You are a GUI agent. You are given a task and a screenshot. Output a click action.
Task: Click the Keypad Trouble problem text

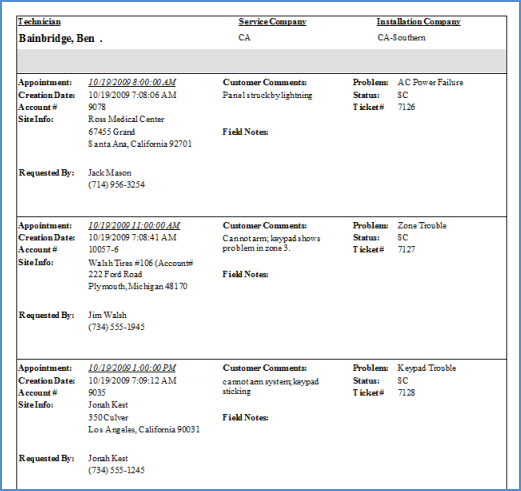pos(427,368)
